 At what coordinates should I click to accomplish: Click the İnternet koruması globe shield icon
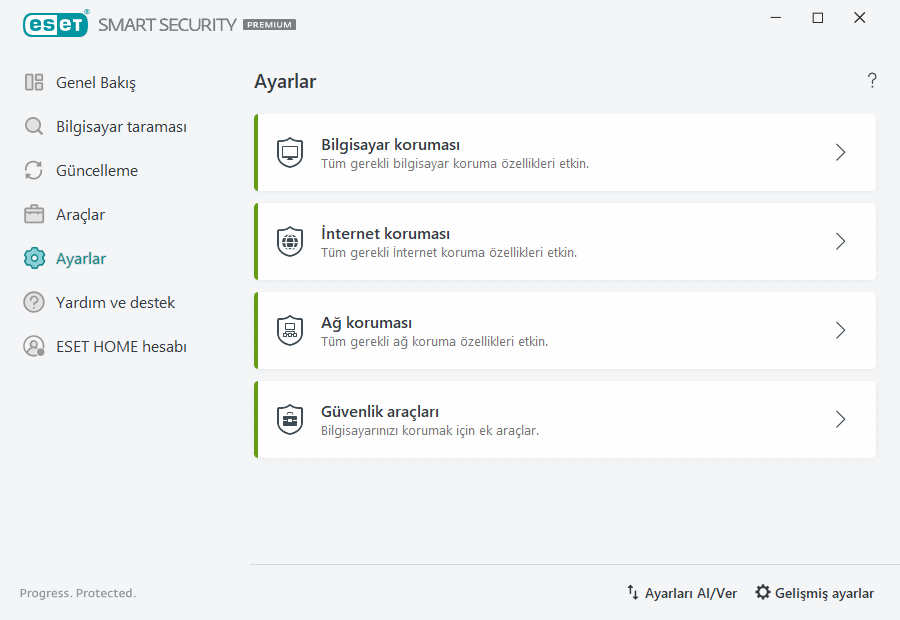(290, 241)
